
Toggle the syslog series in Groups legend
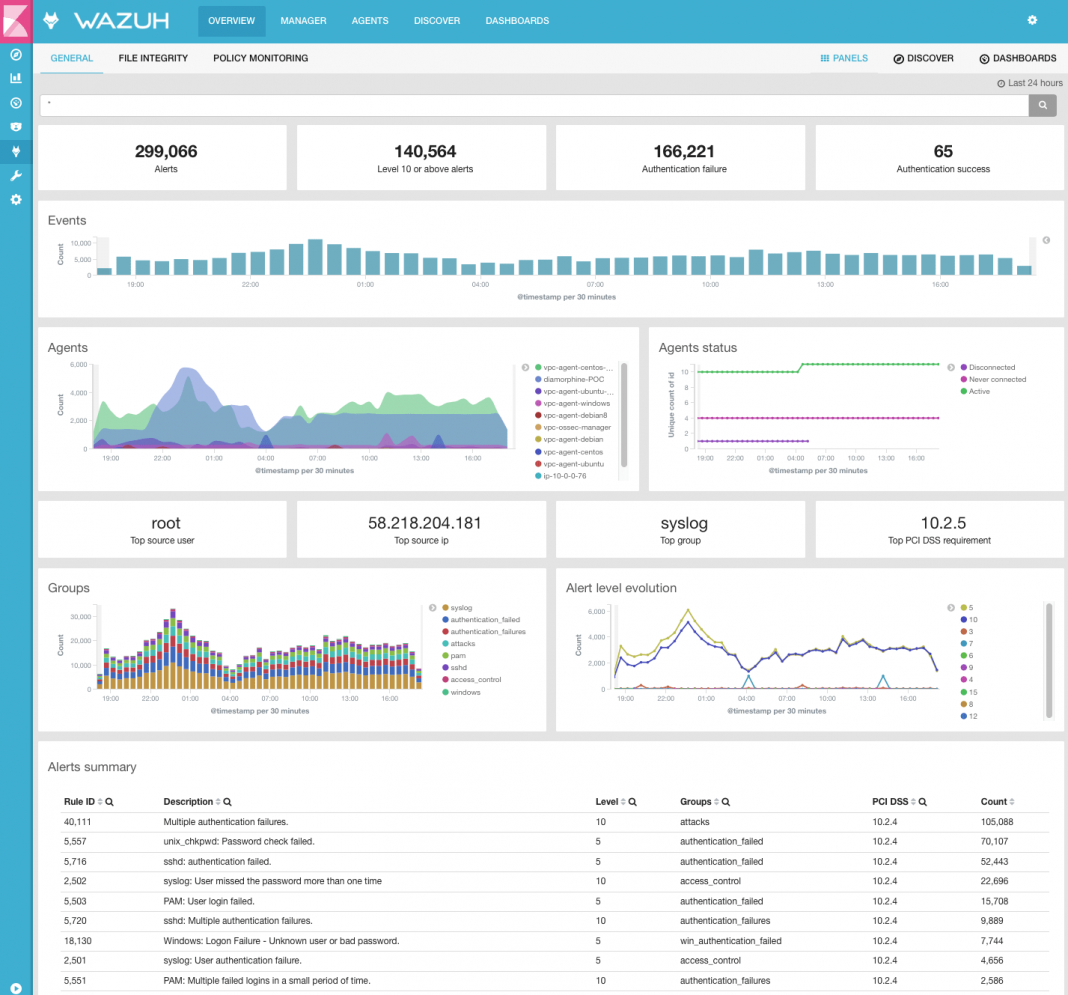[x=461, y=608]
